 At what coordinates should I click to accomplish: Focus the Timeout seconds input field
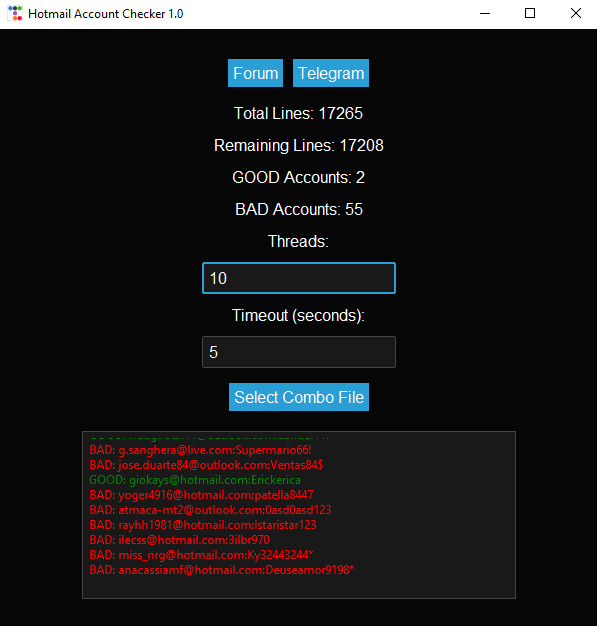coord(299,352)
